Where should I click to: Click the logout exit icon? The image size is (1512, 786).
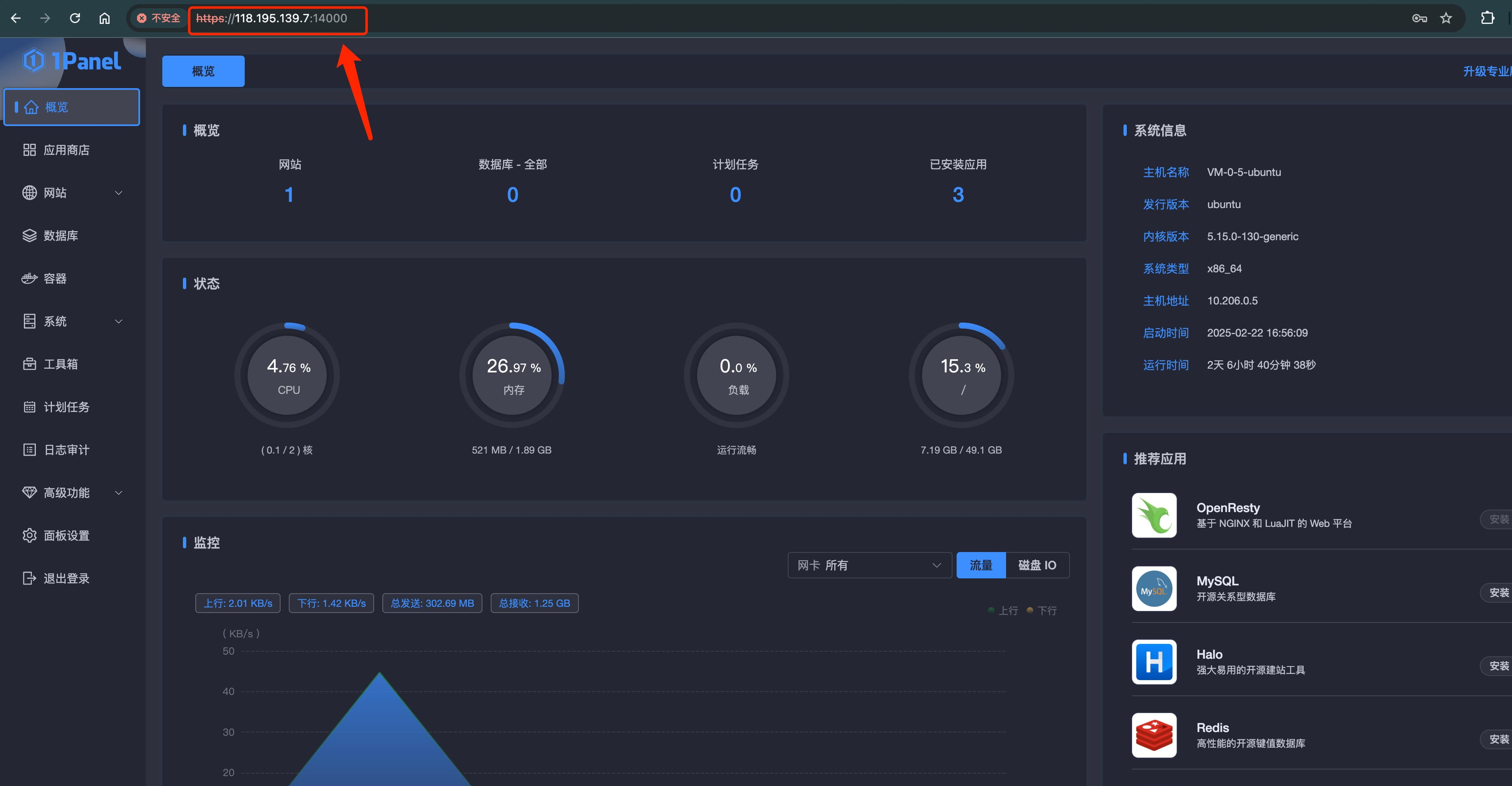point(29,578)
